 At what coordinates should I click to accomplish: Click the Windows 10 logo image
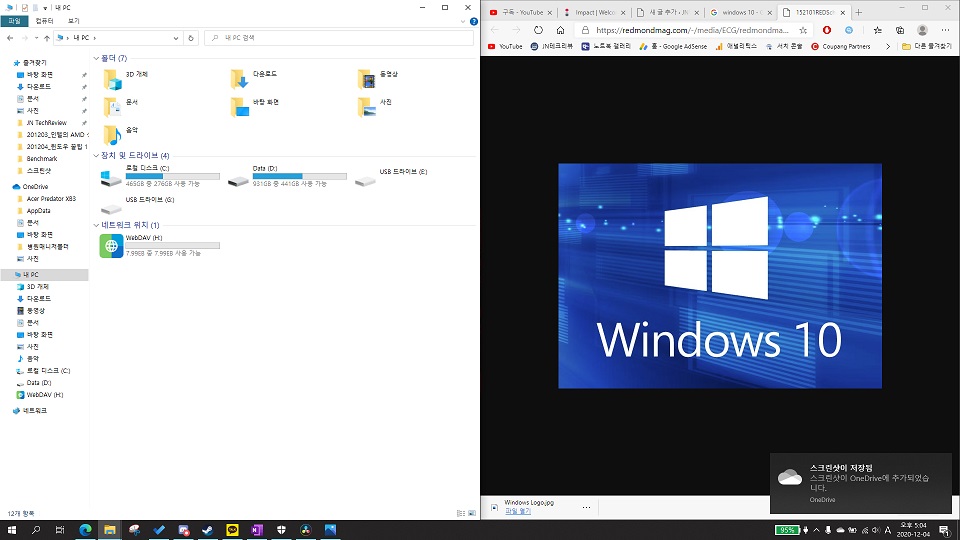coord(720,276)
